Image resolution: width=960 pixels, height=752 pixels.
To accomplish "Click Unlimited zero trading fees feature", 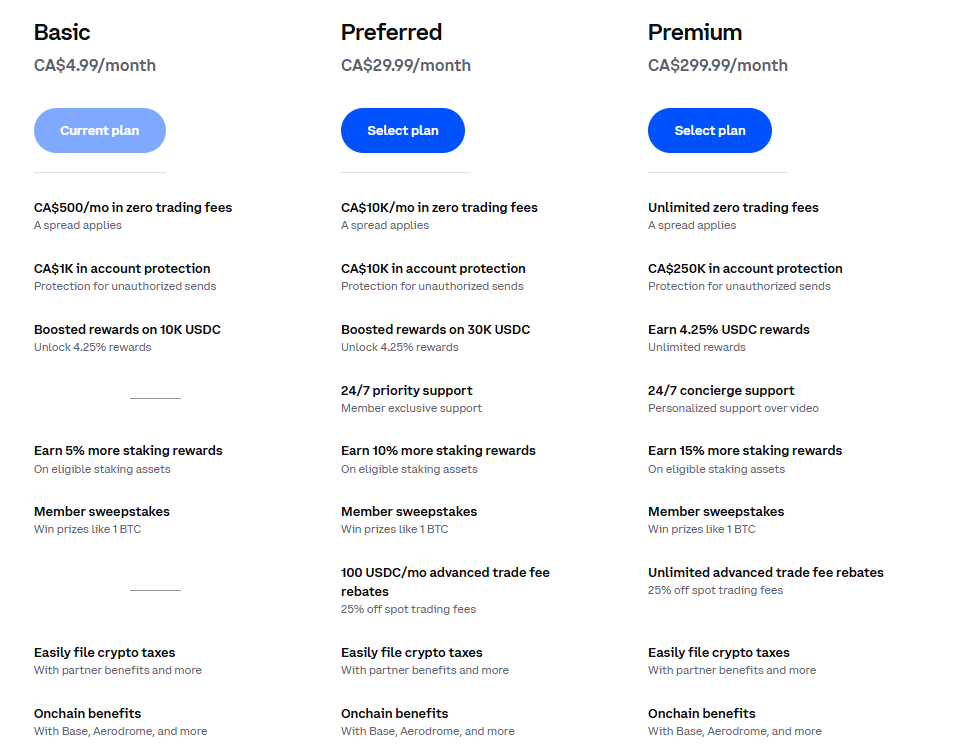I will click(x=733, y=208).
